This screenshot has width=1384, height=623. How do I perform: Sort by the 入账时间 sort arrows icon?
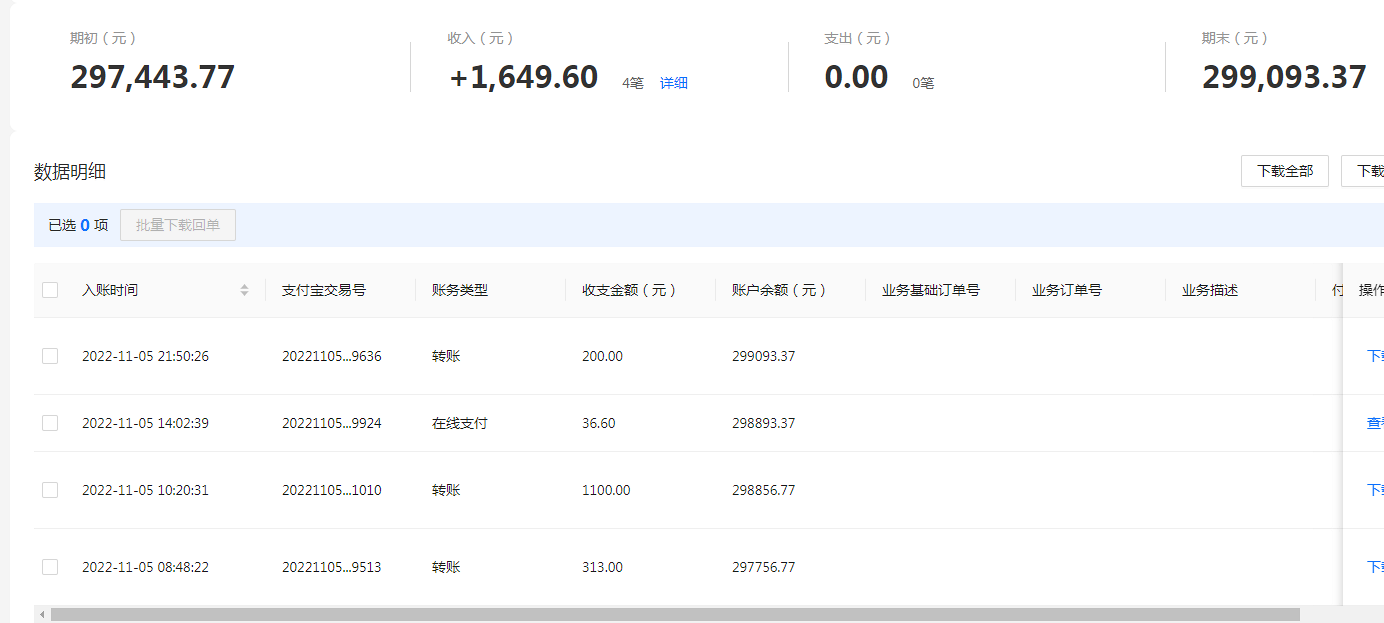pyautogui.click(x=244, y=290)
